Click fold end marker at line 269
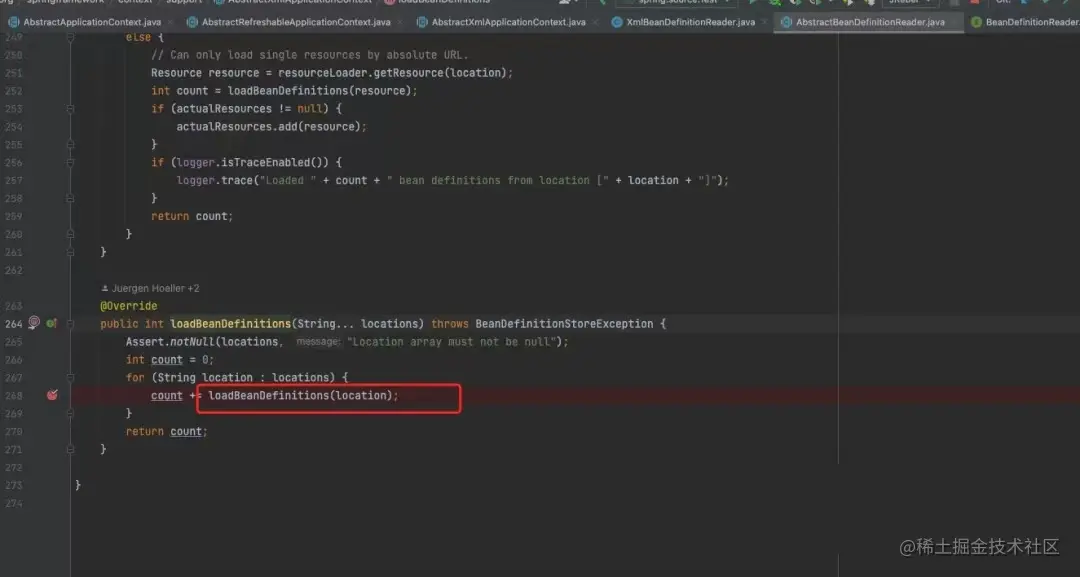Screen dimensions: 1080x577 [70, 413]
